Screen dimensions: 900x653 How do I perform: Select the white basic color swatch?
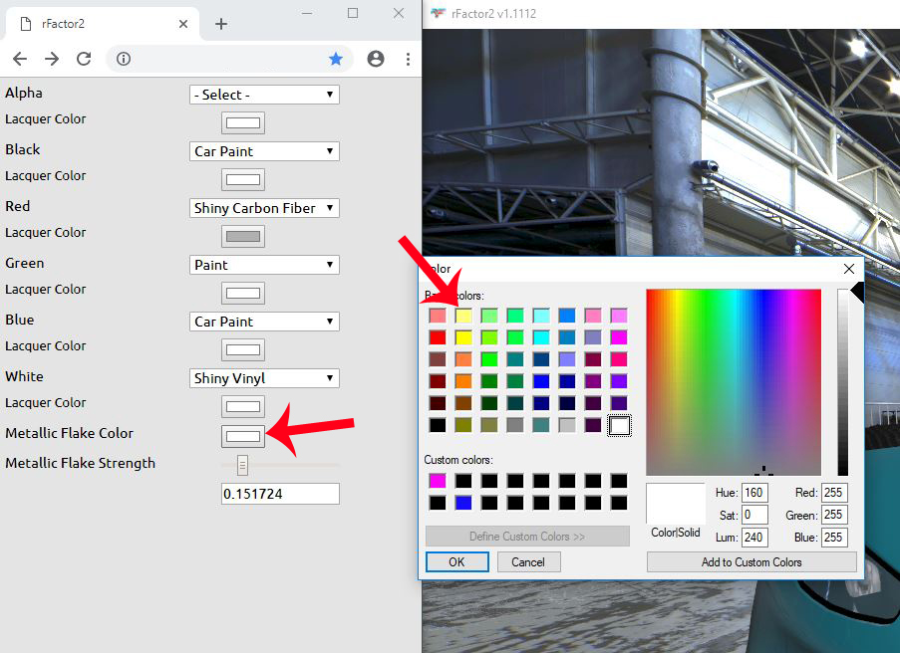coord(619,425)
